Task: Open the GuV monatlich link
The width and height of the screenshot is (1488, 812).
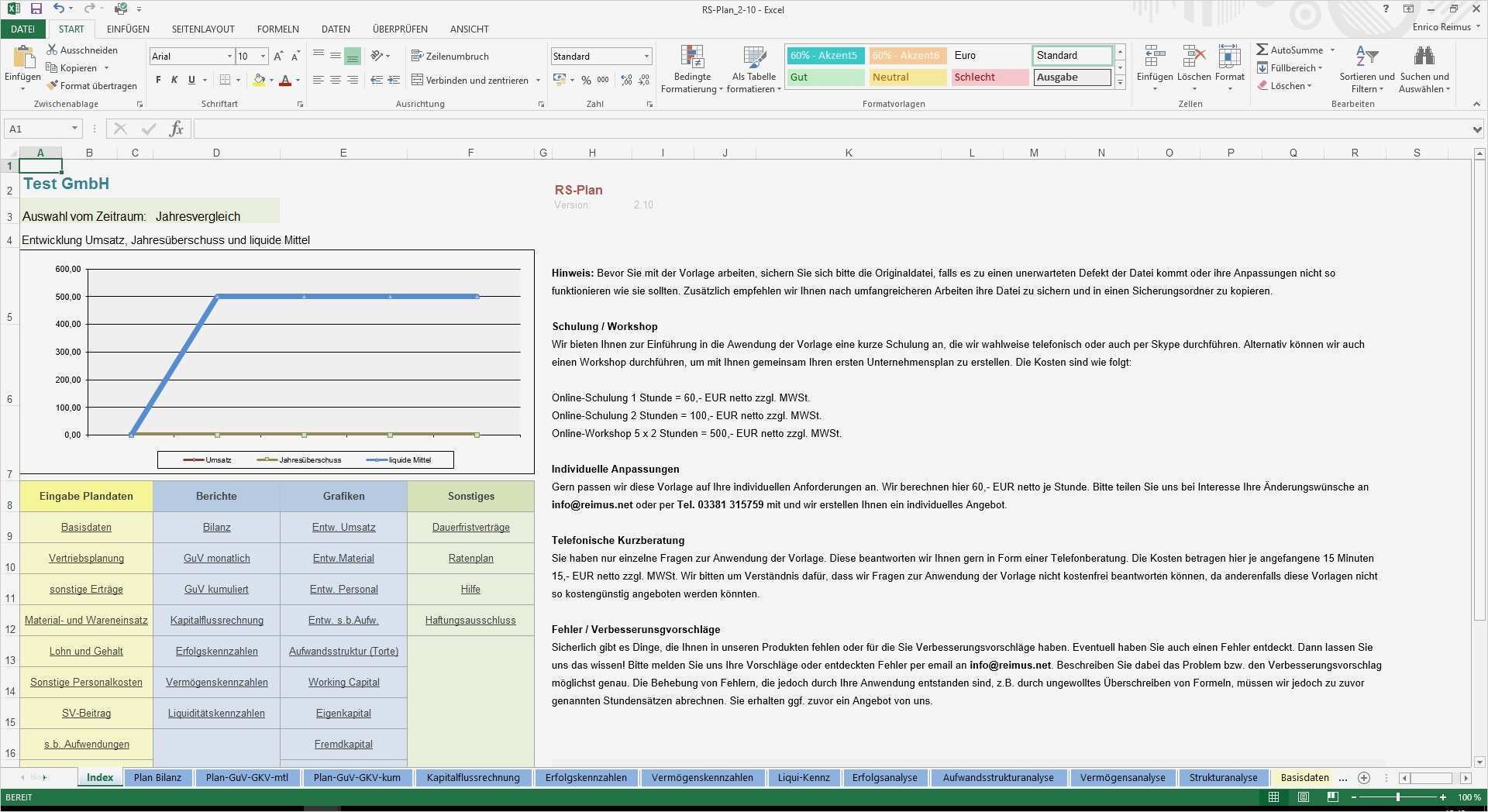Action: pyautogui.click(x=217, y=558)
